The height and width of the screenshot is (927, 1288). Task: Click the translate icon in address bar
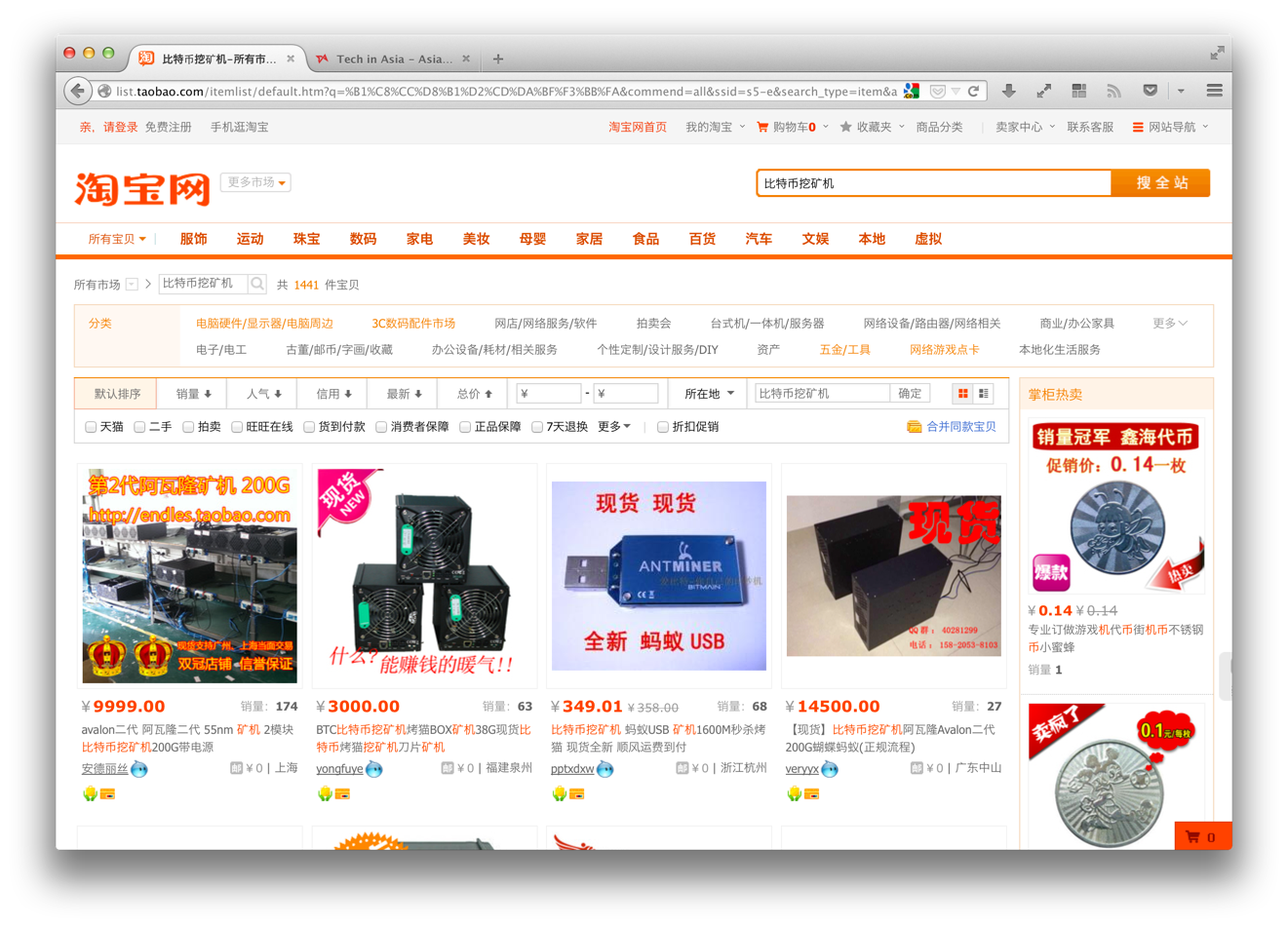pos(912,91)
